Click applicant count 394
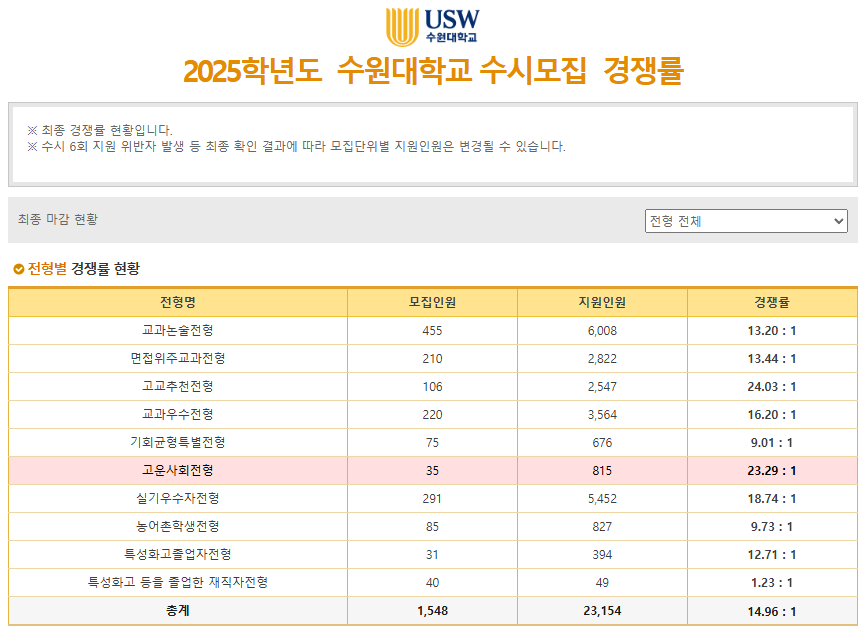Image resolution: width=866 pixels, height=633 pixels. tap(602, 555)
